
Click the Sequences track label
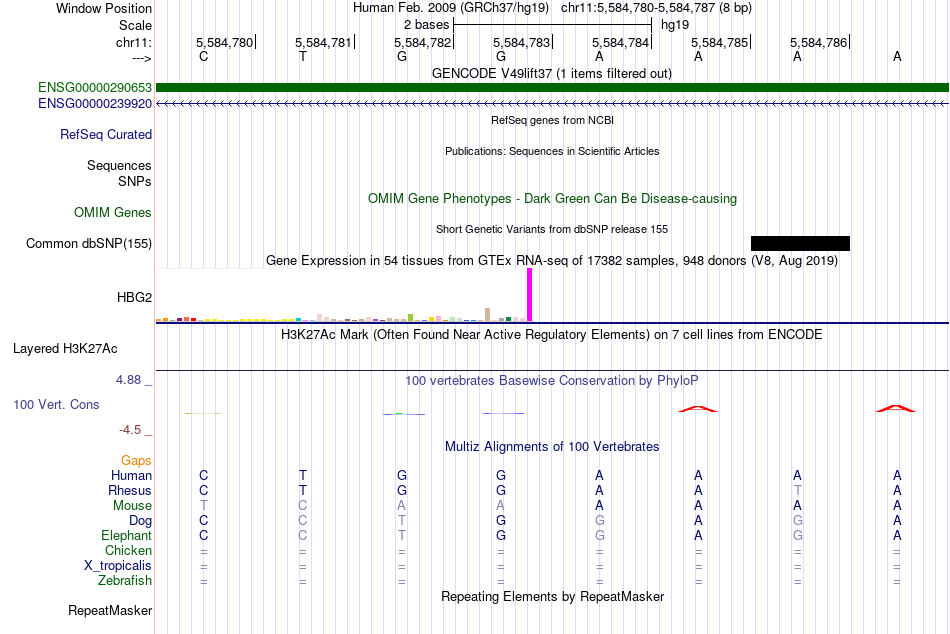coord(119,166)
